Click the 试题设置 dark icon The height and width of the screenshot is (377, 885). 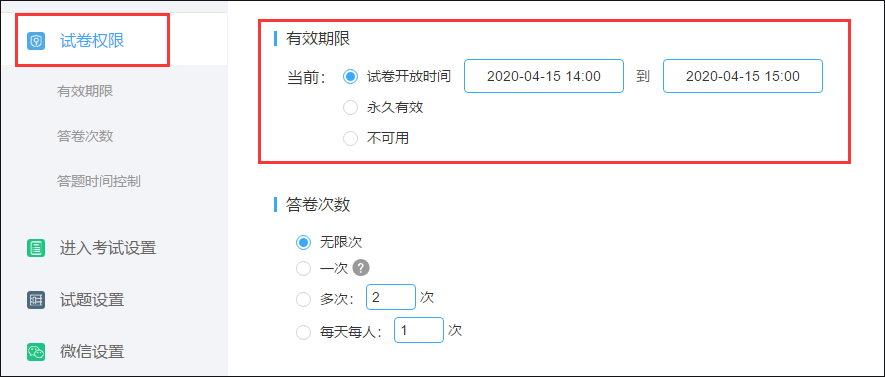pos(36,300)
